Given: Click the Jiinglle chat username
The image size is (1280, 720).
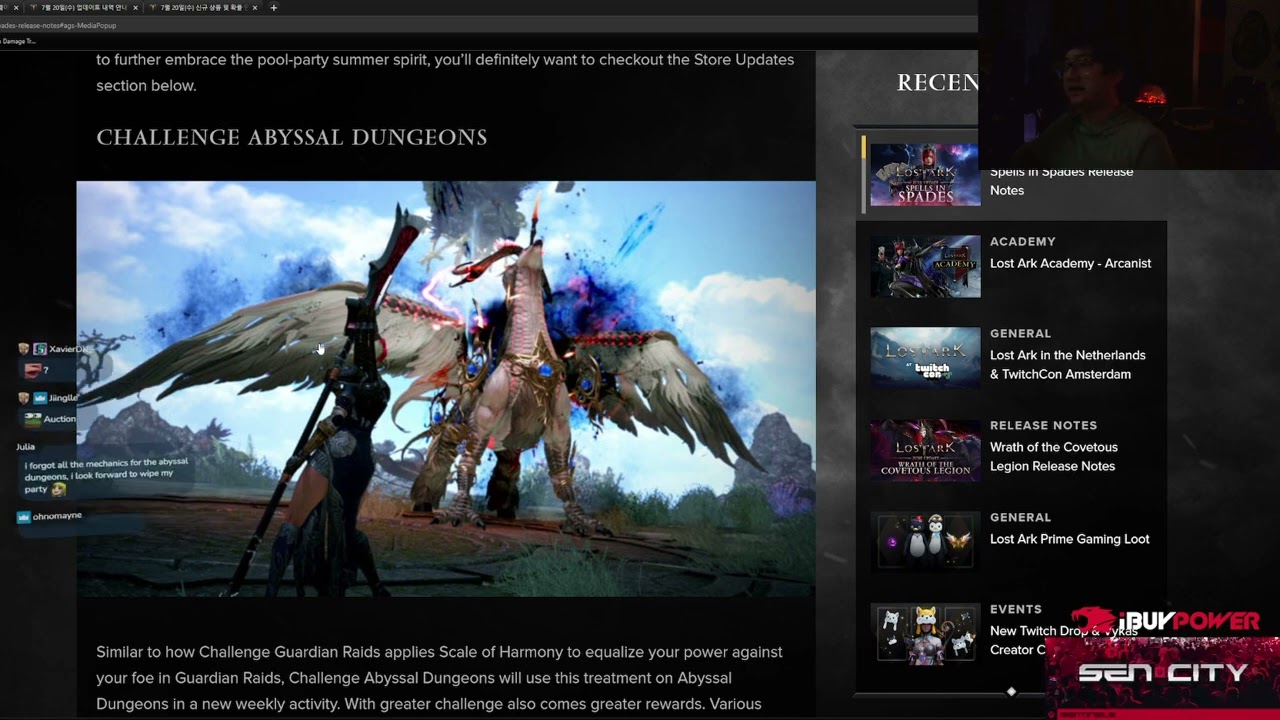Looking at the screenshot, I should tap(63, 398).
